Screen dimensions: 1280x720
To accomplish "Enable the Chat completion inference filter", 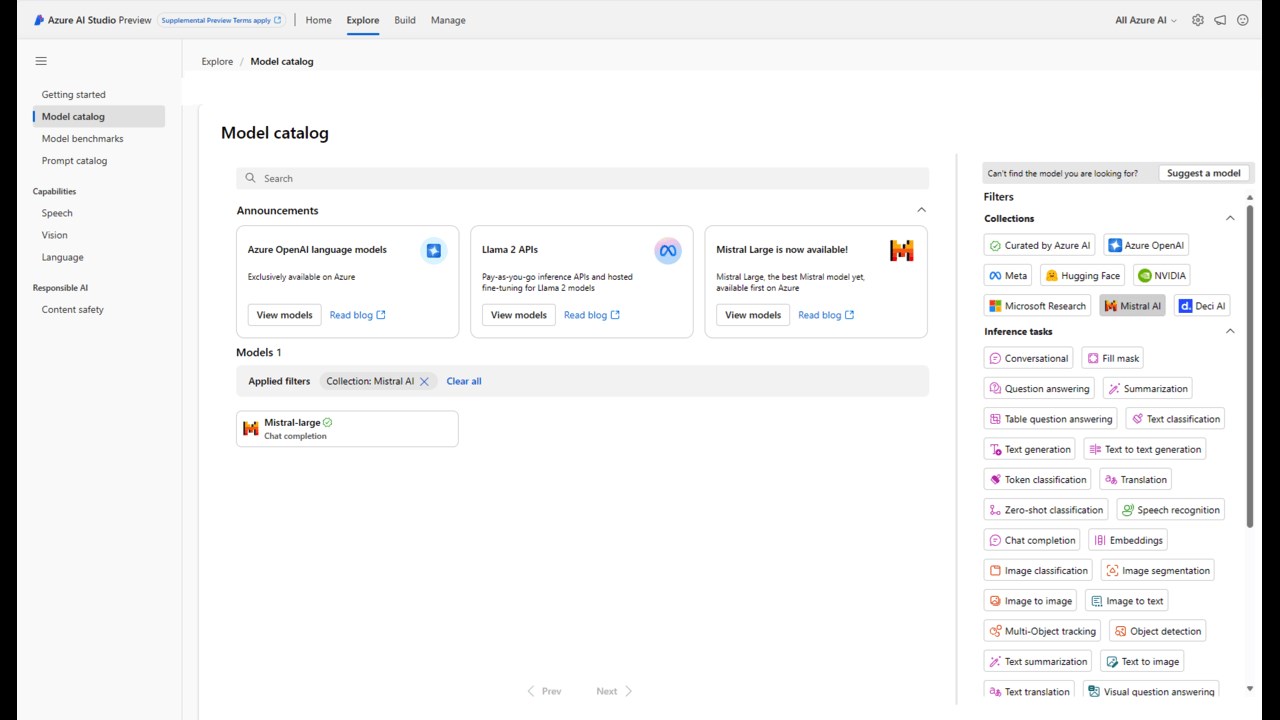I will 1032,540.
